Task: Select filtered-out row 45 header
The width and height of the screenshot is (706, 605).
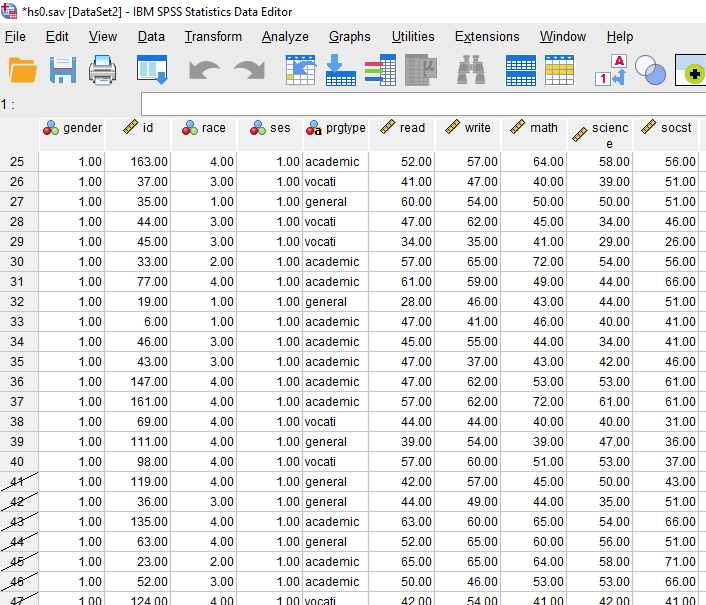Action: tap(17, 562)
